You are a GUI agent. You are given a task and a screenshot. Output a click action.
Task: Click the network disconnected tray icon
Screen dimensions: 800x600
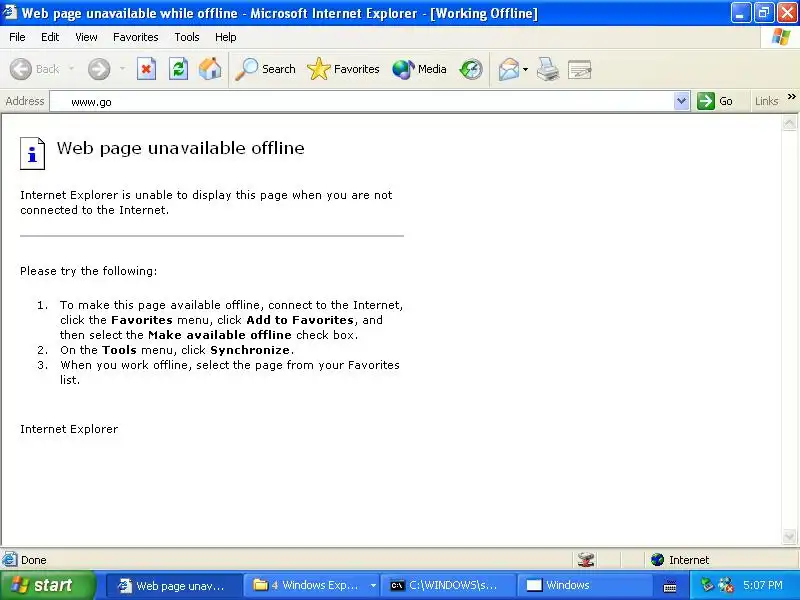pos(726,585)
